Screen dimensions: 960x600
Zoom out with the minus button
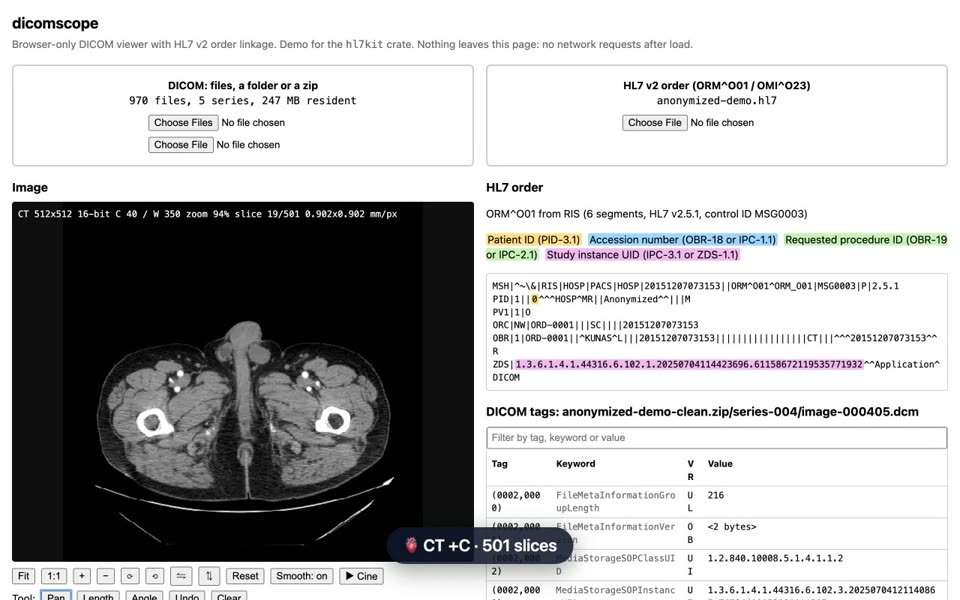(x=105, y=576)
